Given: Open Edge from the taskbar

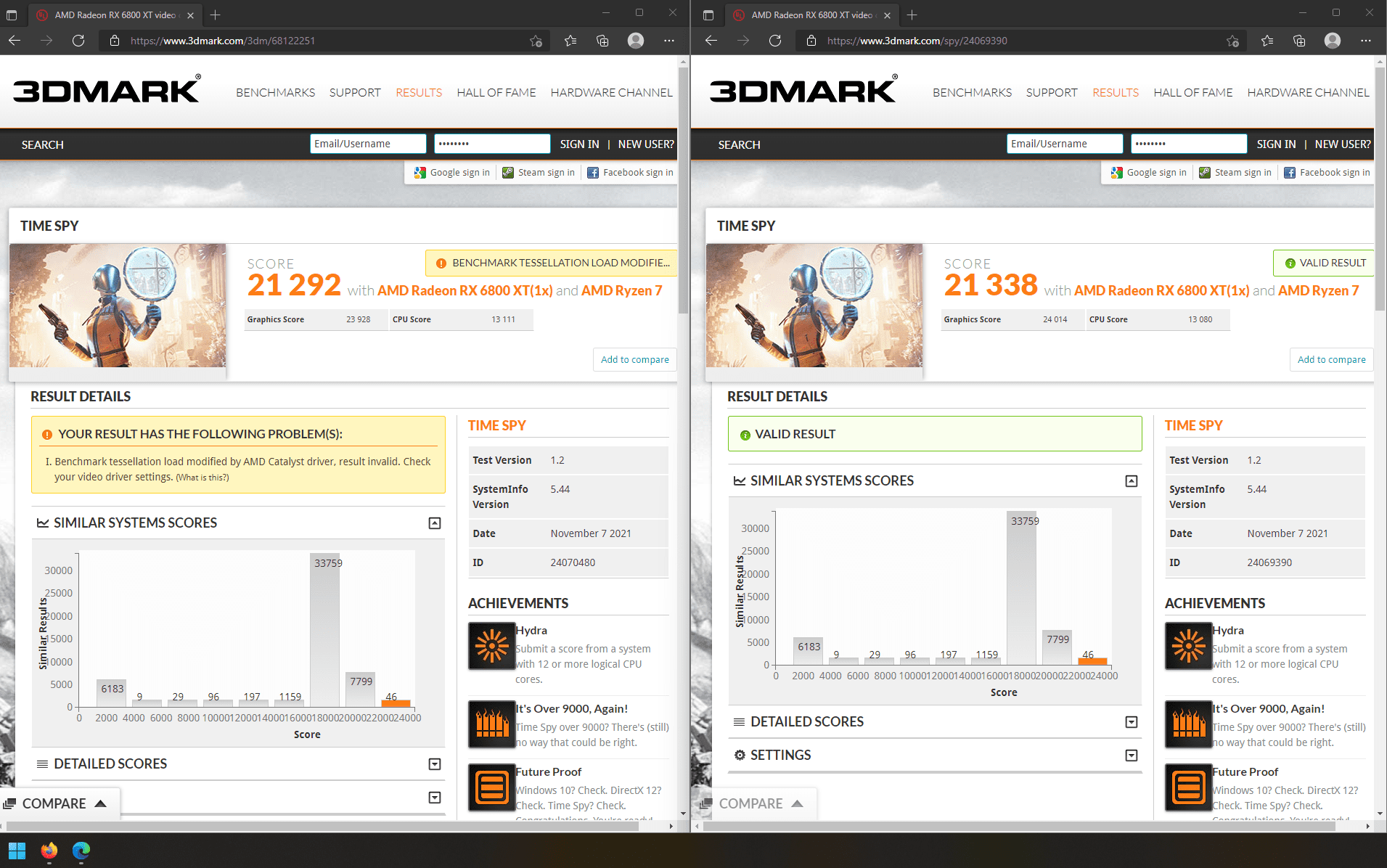Looking at the screenshot, I should [81, 851].
